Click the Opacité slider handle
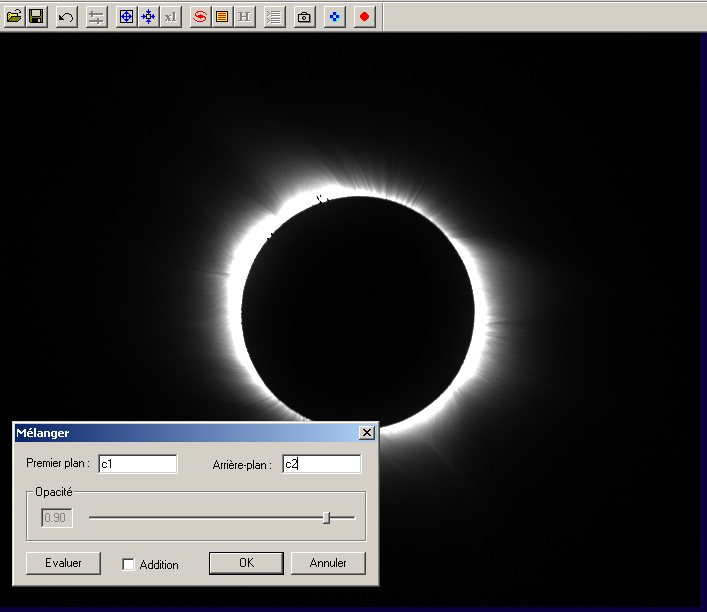Image resolution: width=707 pixels, height=612 pixels. (x=327, y=518)
